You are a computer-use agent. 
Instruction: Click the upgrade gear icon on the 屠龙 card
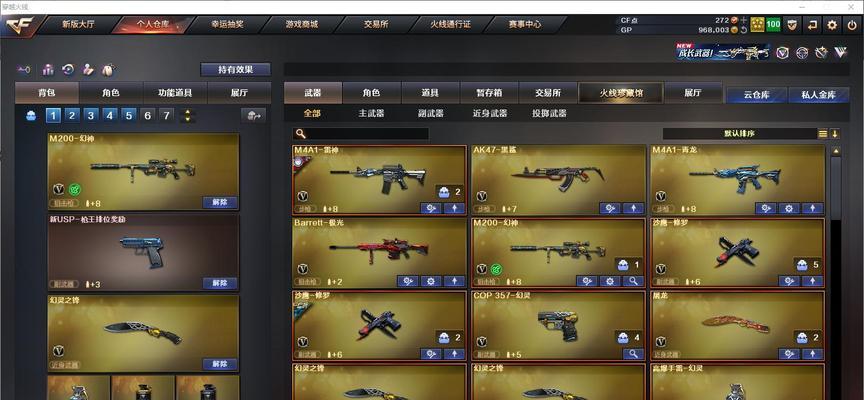(x=789, y=354)
